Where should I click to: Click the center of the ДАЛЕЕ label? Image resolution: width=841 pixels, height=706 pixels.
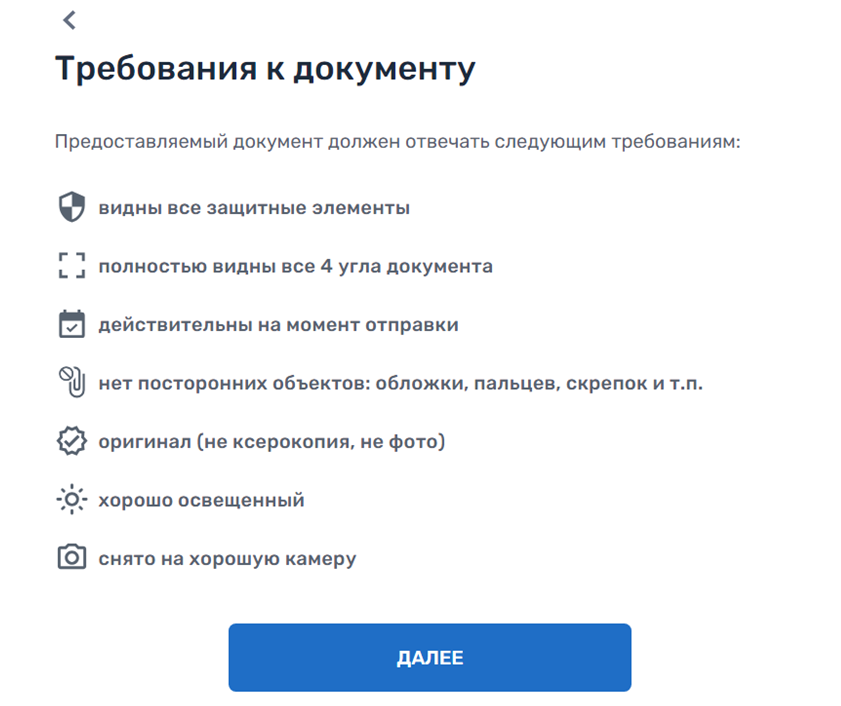pyautogui.click(x=431, y=657)
